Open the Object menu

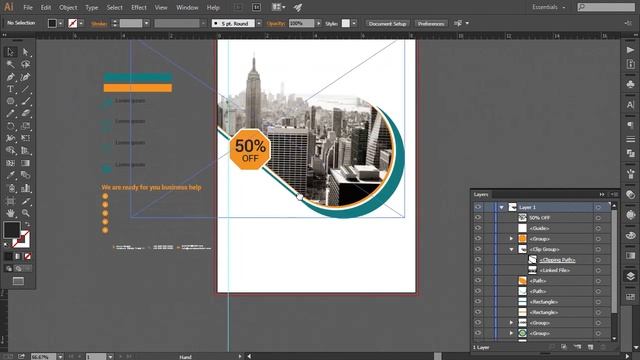click(68, 7)
